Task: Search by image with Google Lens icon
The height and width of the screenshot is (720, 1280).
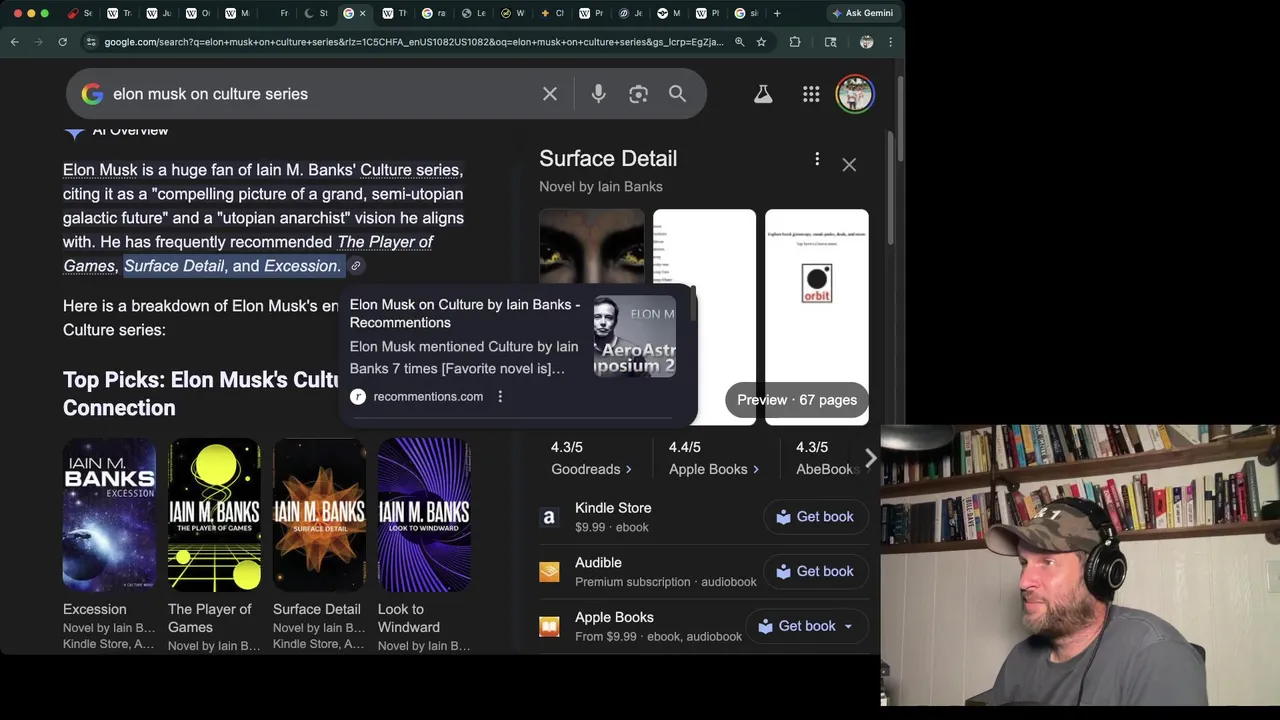Action: click(x=638, y=94)
